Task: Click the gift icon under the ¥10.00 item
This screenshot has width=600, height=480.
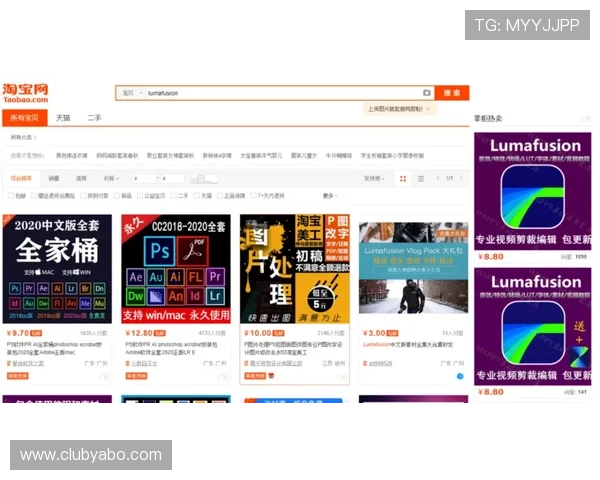Action: pos(271,376)
